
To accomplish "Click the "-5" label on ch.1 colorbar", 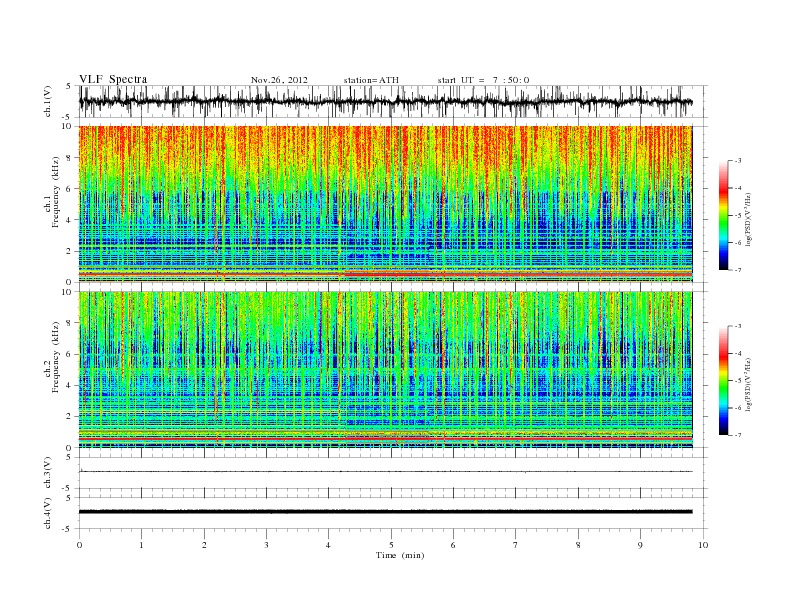I will pos(737,216).
